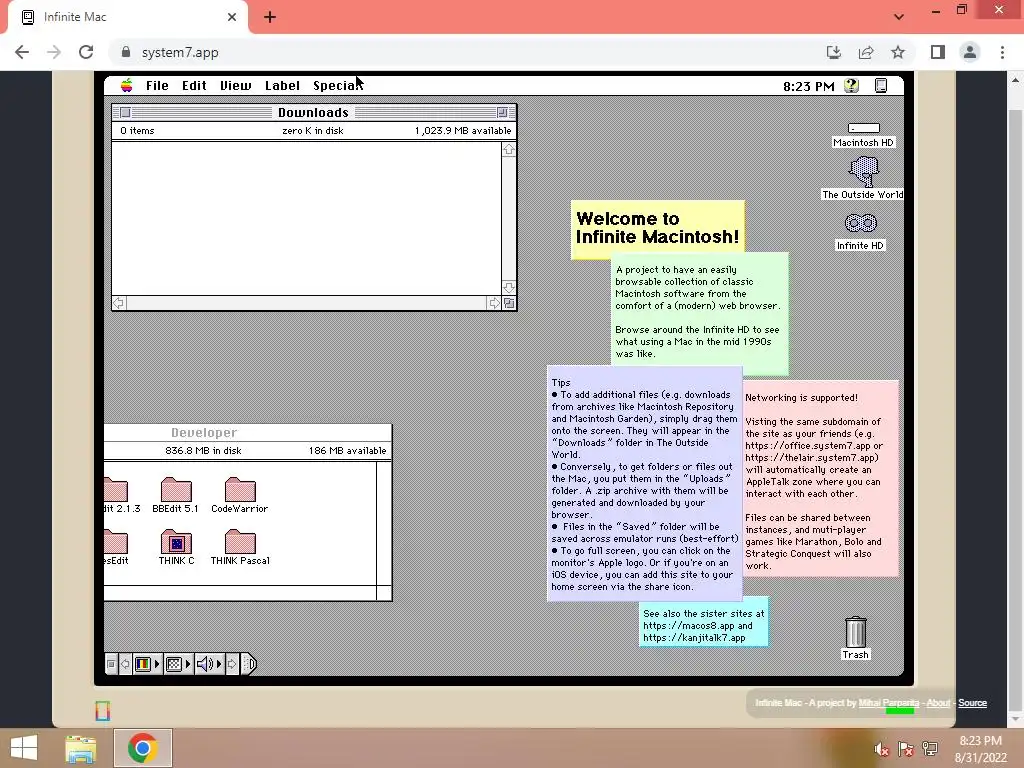
Task: Toggle Chrome side panel
Action: click(x=938, y=52)
